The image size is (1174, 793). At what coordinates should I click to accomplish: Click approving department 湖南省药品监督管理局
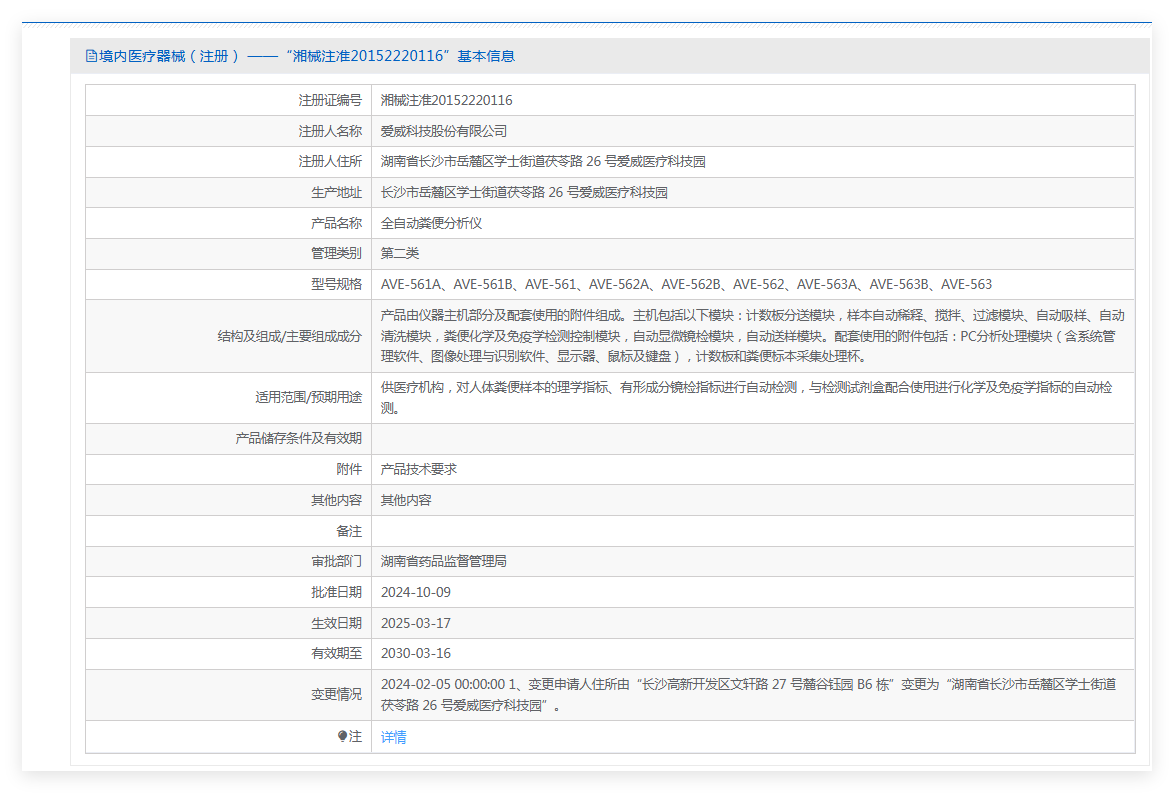pos(444,561)
